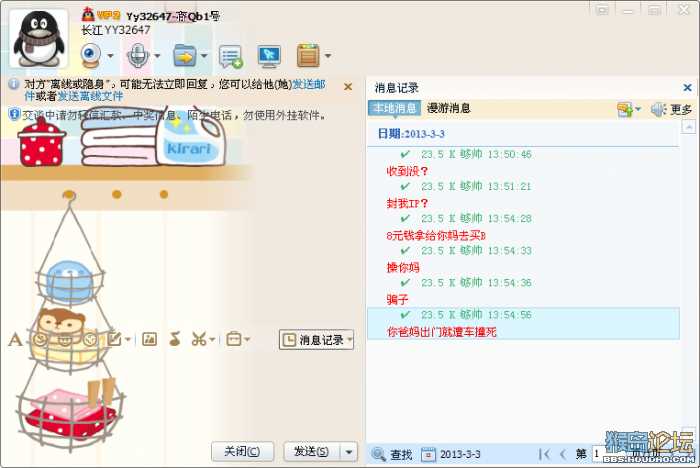Open the contact's penguin avatar

[x=38, y=38]
